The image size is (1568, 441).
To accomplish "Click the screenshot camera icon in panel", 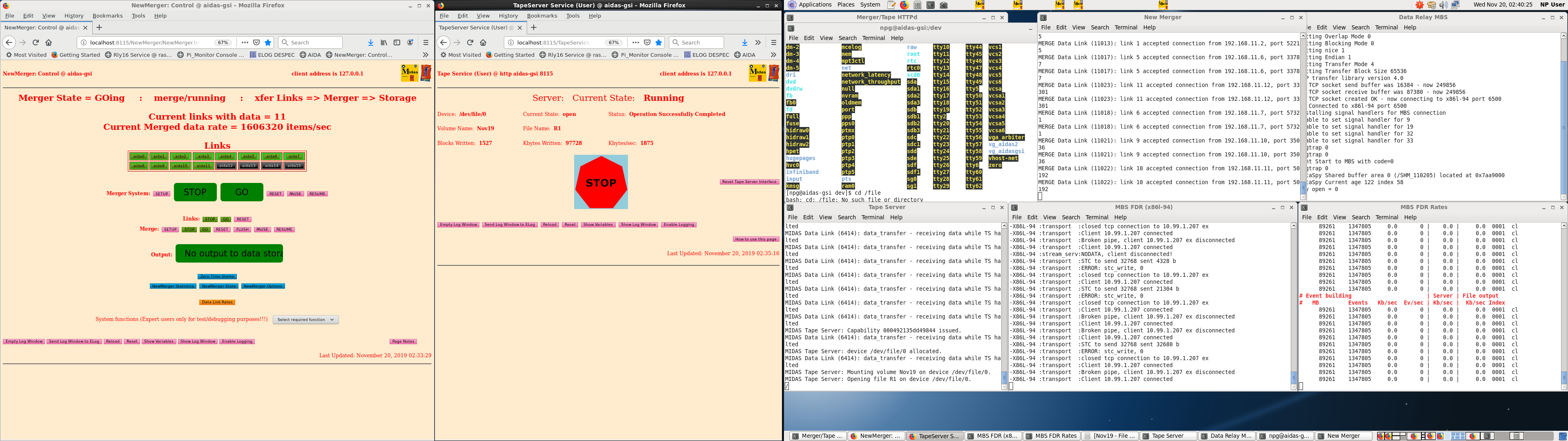I will pyautogui.click(x=944, y=5).
